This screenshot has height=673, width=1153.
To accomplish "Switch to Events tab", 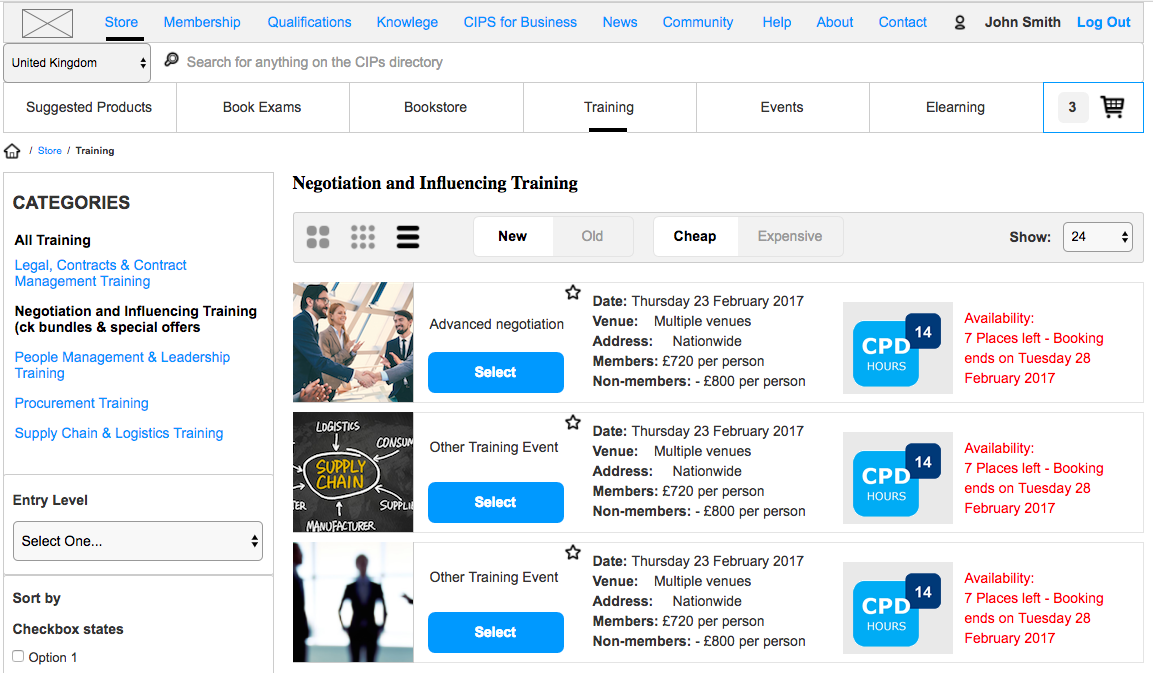I will 782,107.
